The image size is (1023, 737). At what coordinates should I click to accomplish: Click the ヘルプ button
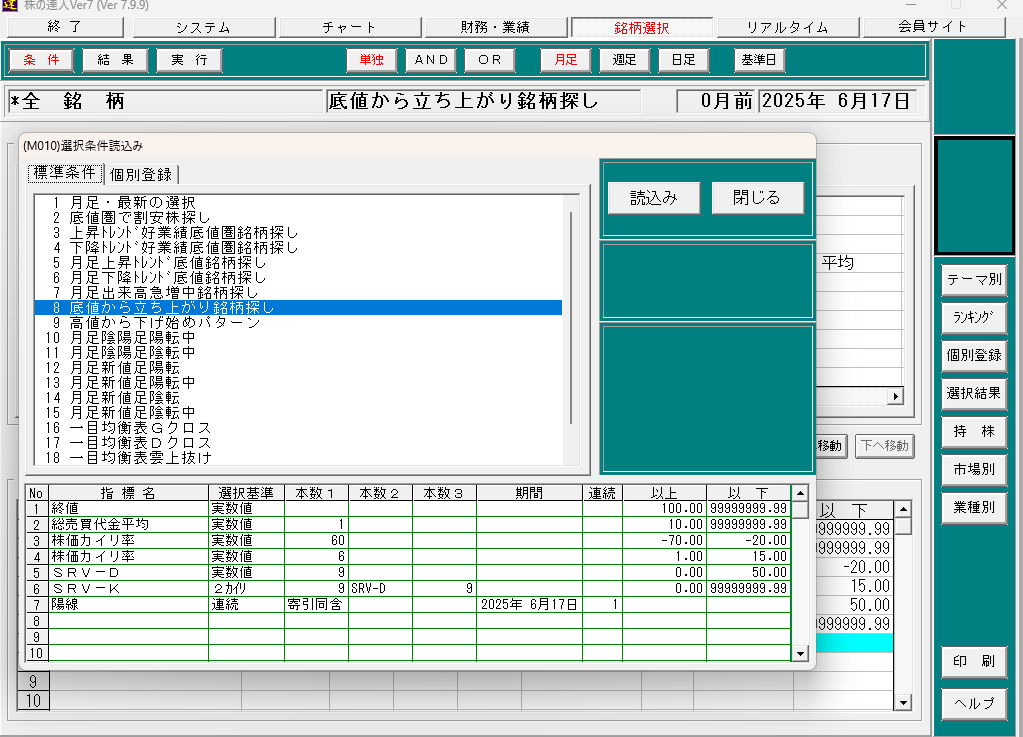[974, 704]
